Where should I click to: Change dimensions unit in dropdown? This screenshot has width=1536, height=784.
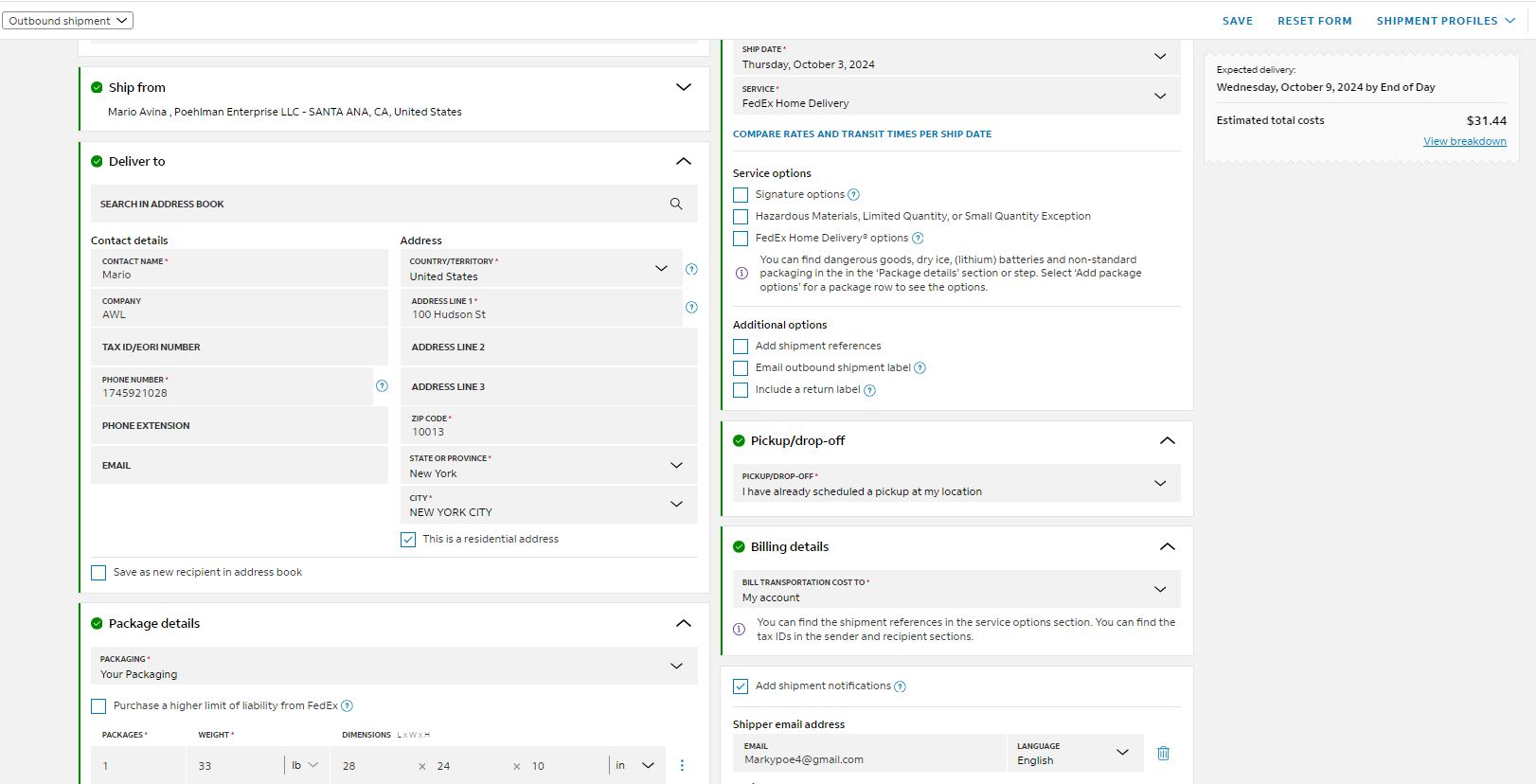click(634, 765)
